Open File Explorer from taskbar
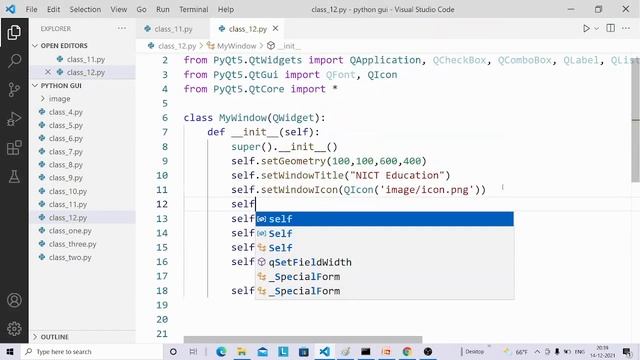The height and width of the screenshot is (360, 640). point(242,351)
